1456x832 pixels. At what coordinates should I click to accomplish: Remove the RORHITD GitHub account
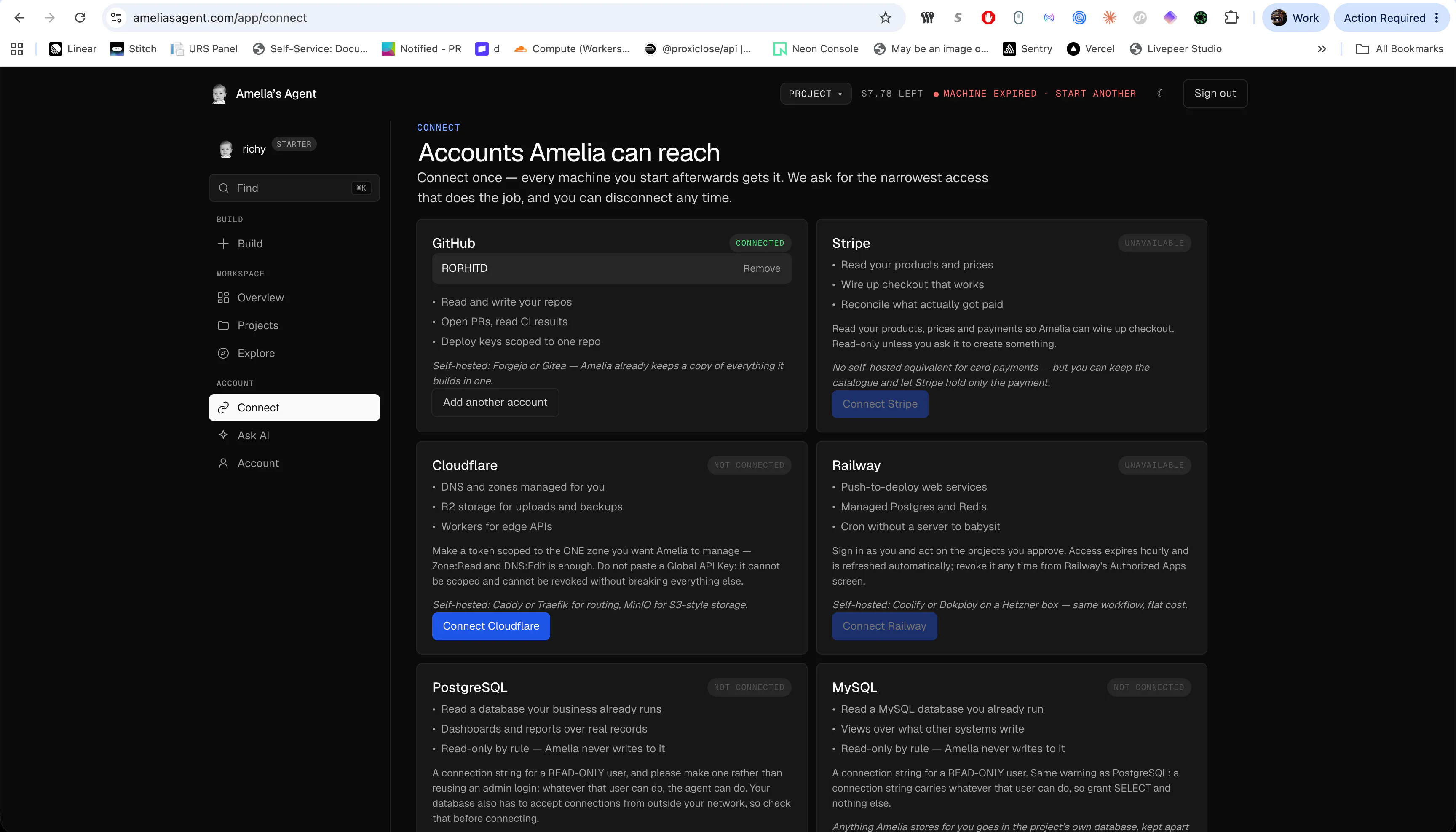[761, 268]
